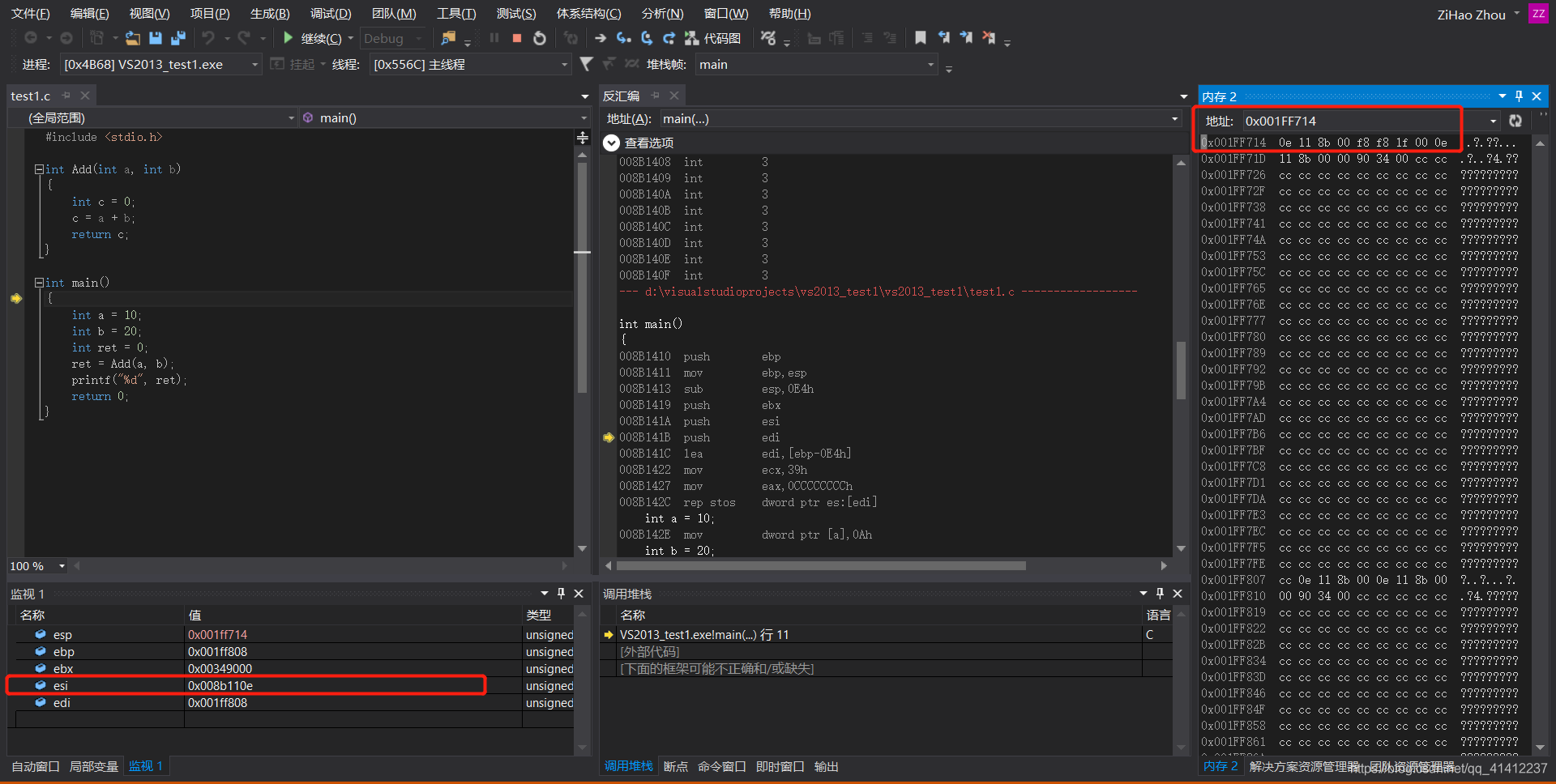Image resolution: width=1556 pixels, height=784 pixels.
Task: Switch to the Breakpoints (断点) tab
Action: click(675, 766)
